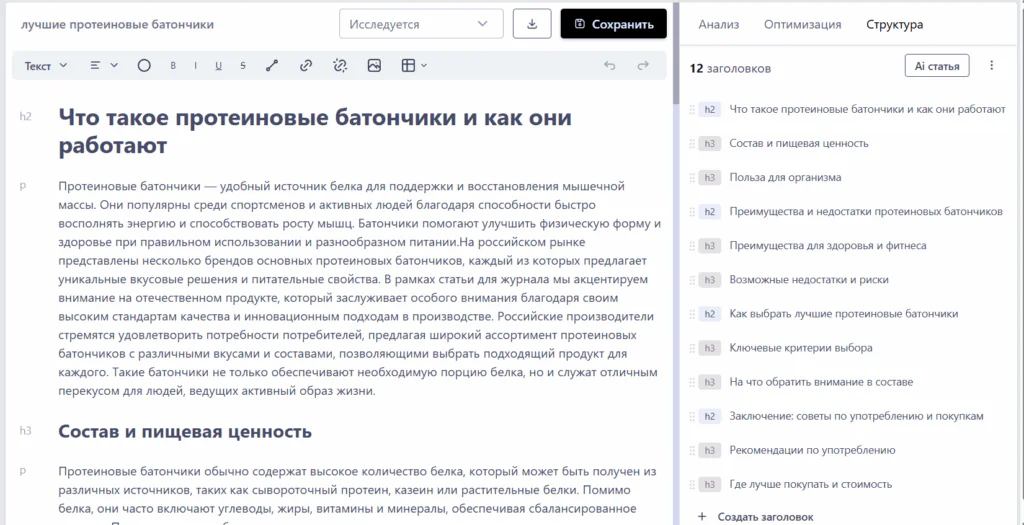
Task: Toggle bold formatting
Action: pyautogui.click(x=173, y=65)
